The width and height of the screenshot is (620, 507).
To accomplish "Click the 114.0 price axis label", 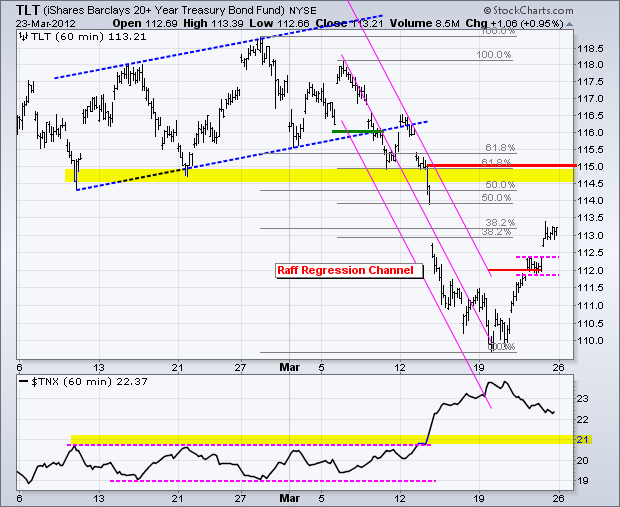I will pyautogui.click(x=590, y=201).
